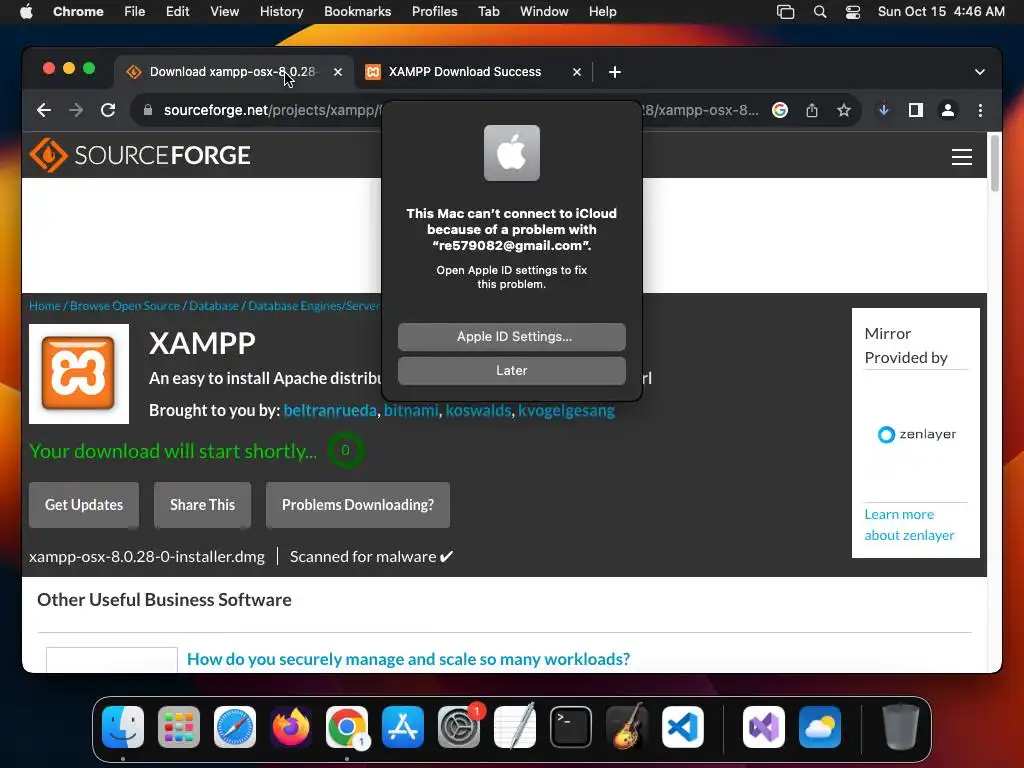Open the Chrome app menu
1024x768 pixels.
click(78, 12)
